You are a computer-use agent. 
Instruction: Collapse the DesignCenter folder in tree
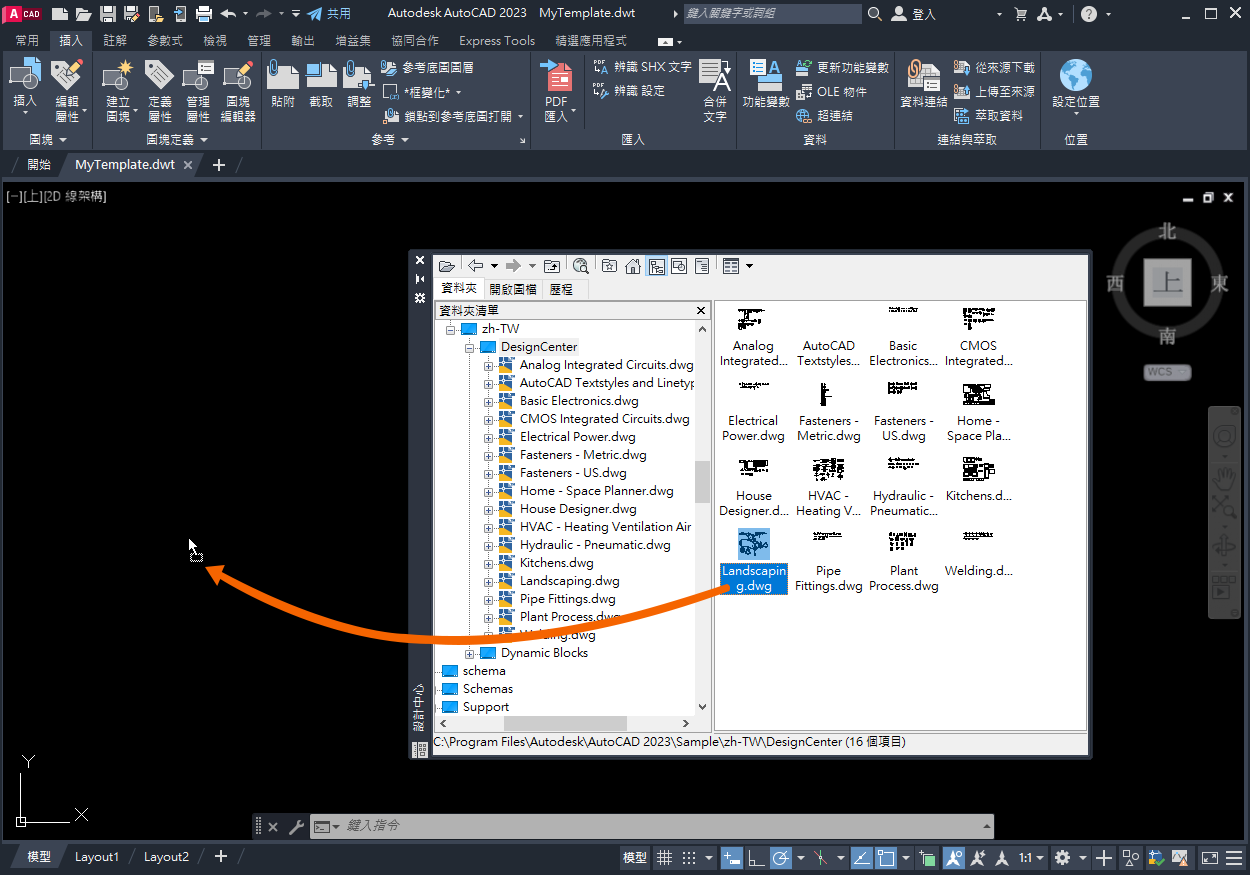(470, 347)
